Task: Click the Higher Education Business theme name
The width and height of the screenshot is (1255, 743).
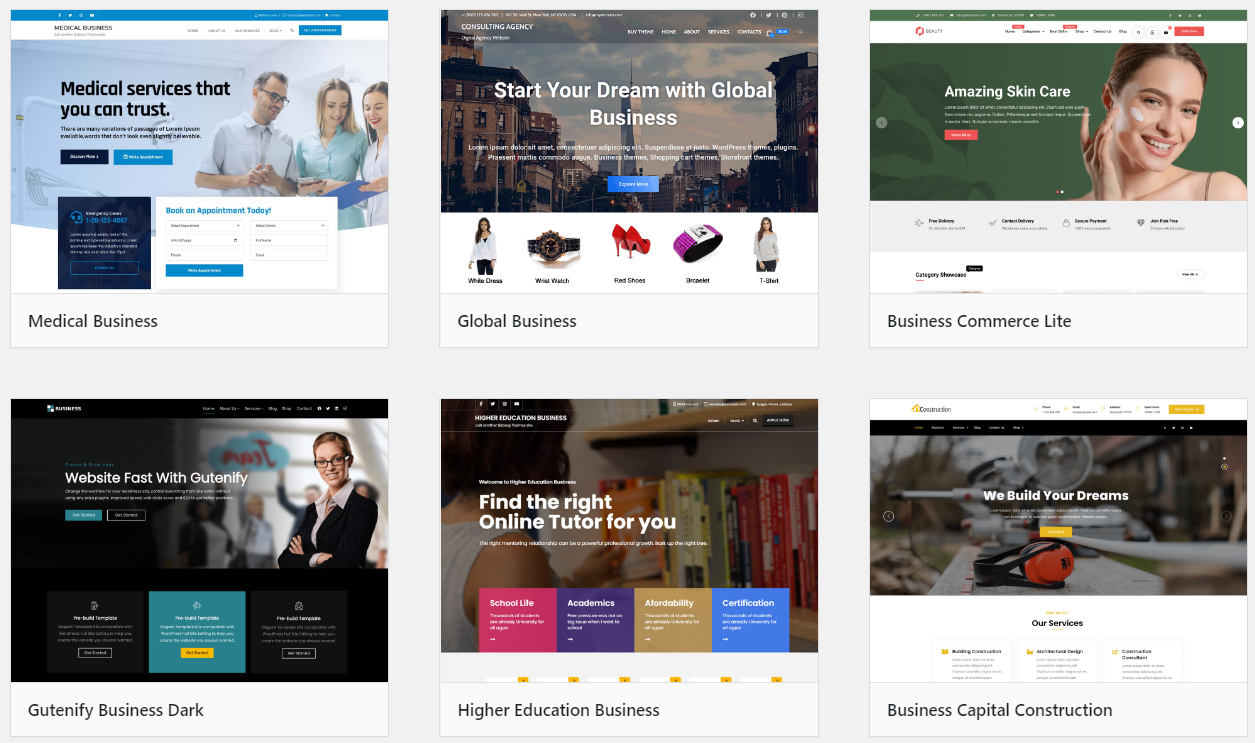Action: pyautogui.click(x=558, y=710)
